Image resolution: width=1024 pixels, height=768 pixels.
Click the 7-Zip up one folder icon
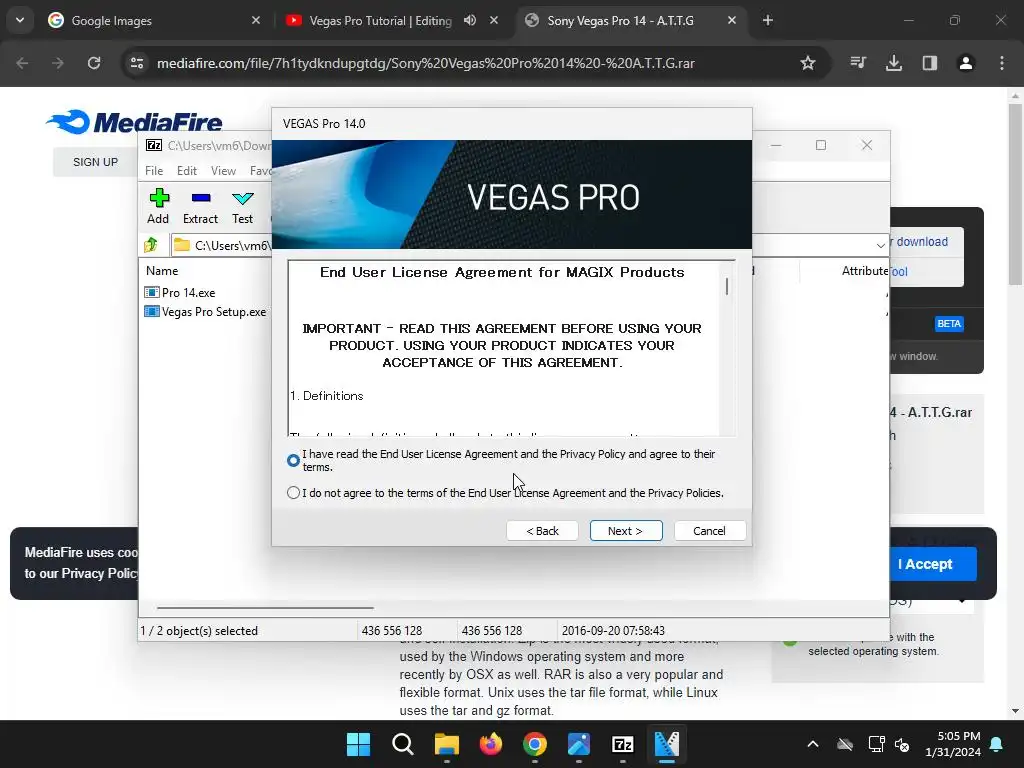click(x=152, y=245)
